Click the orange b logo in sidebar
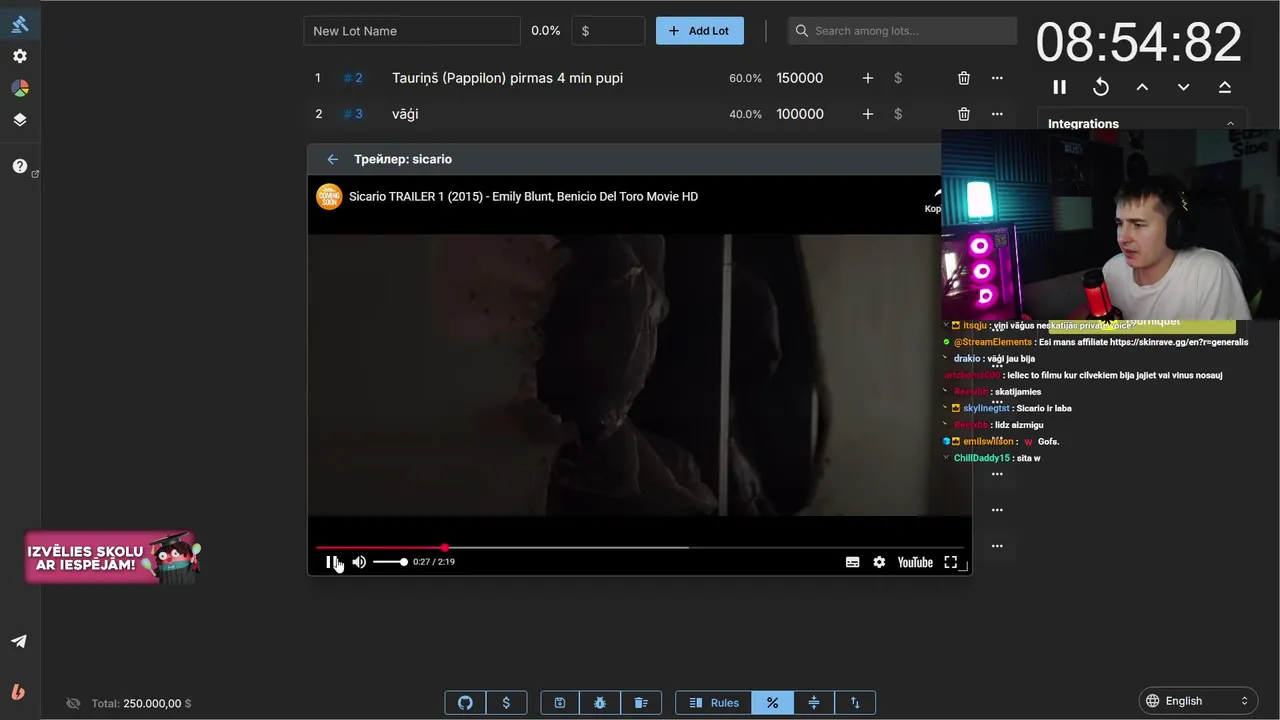Viewport: 1280px width, 720px height. 19,692
